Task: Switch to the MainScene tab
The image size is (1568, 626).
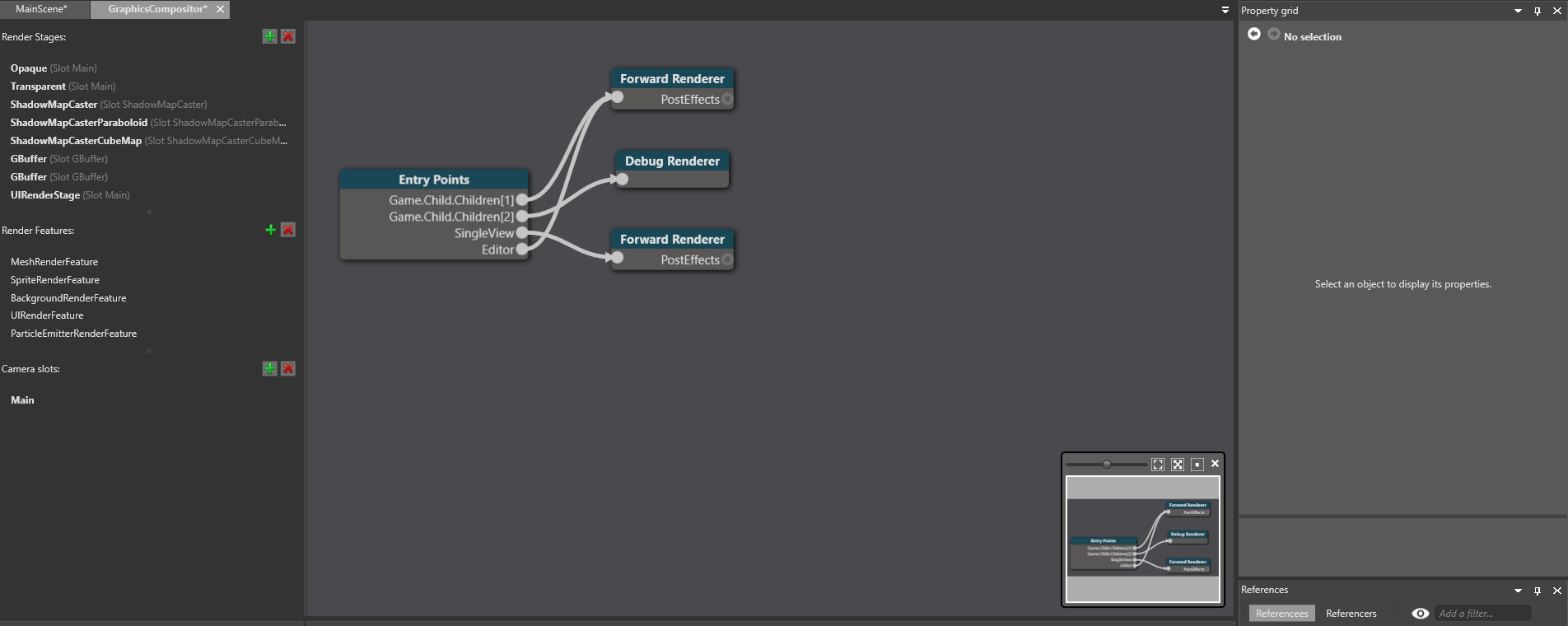Action: coord(41,9)
